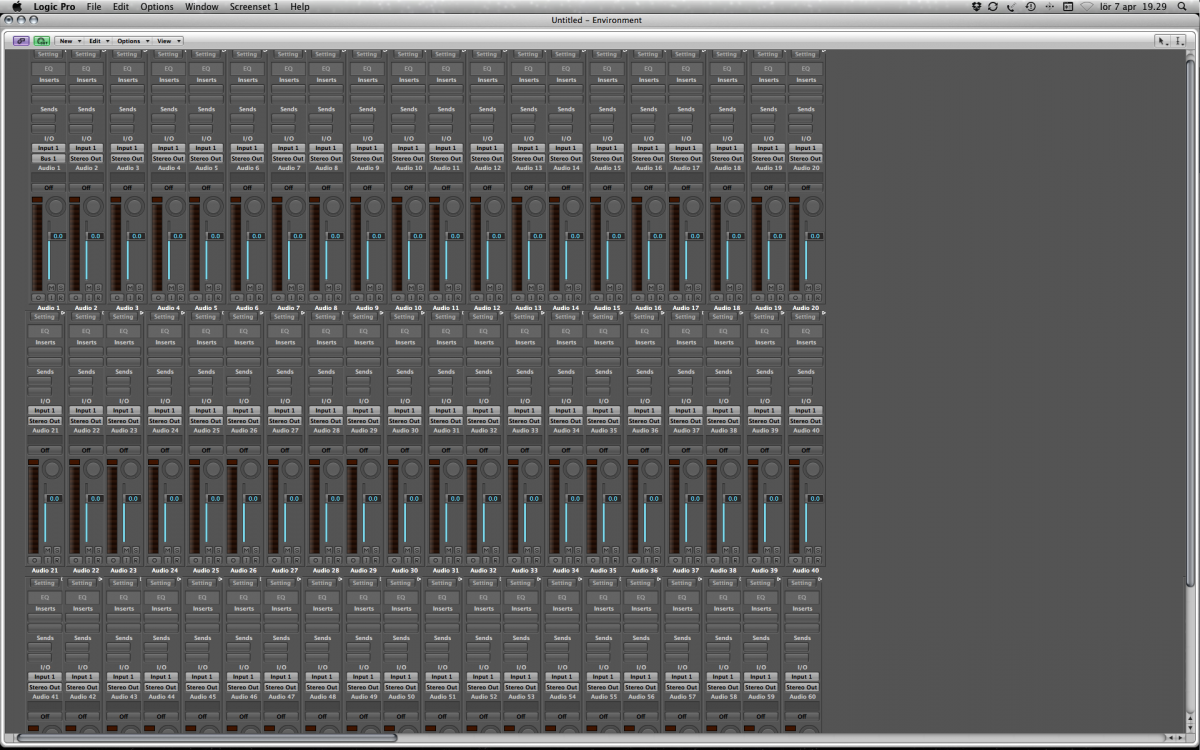Click the 0.0 level value on Audio 15
Screen dimensions: 1200x750
click(x=615, y=236)
